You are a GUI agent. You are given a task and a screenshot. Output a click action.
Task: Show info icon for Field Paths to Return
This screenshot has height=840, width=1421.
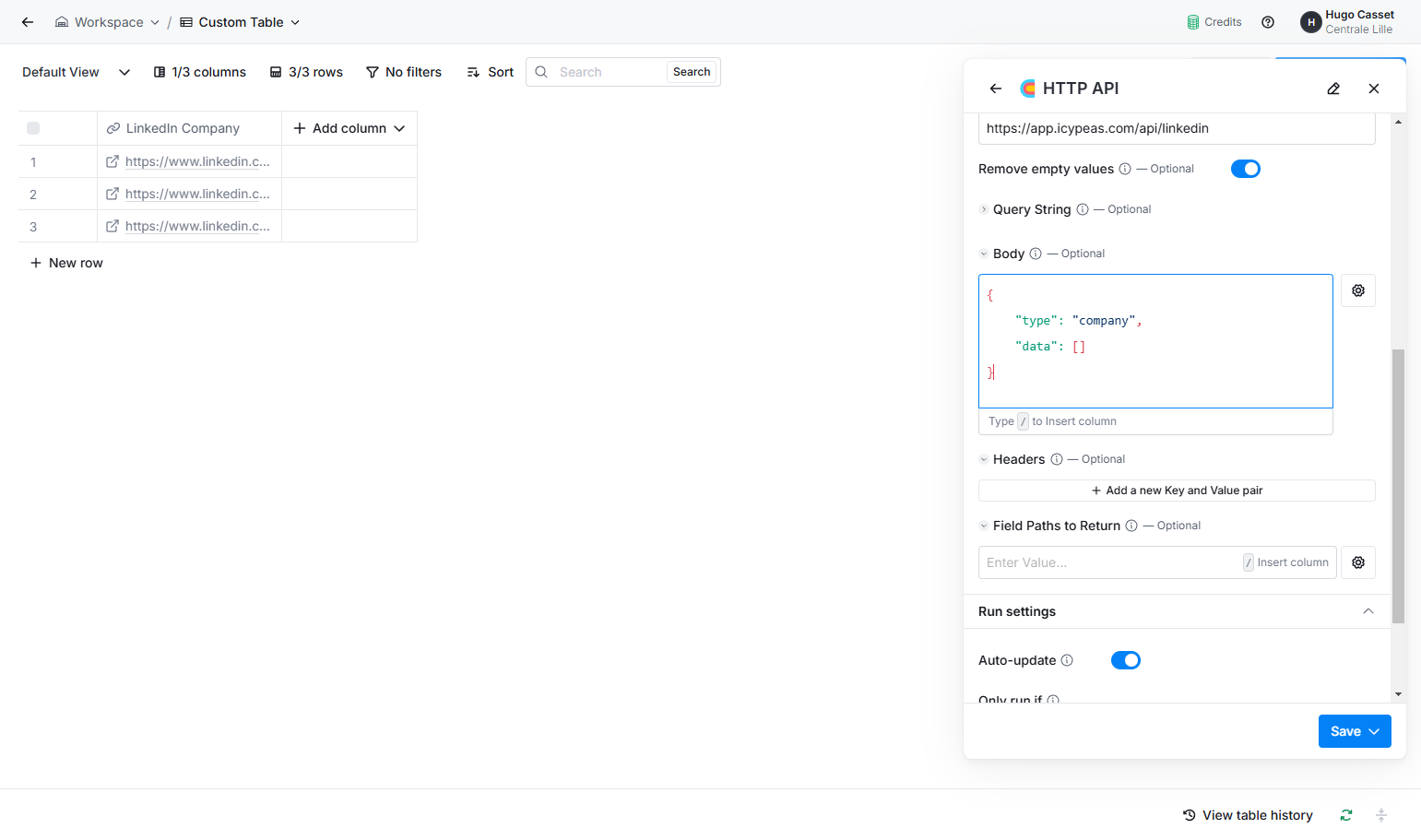[1131, 526]
